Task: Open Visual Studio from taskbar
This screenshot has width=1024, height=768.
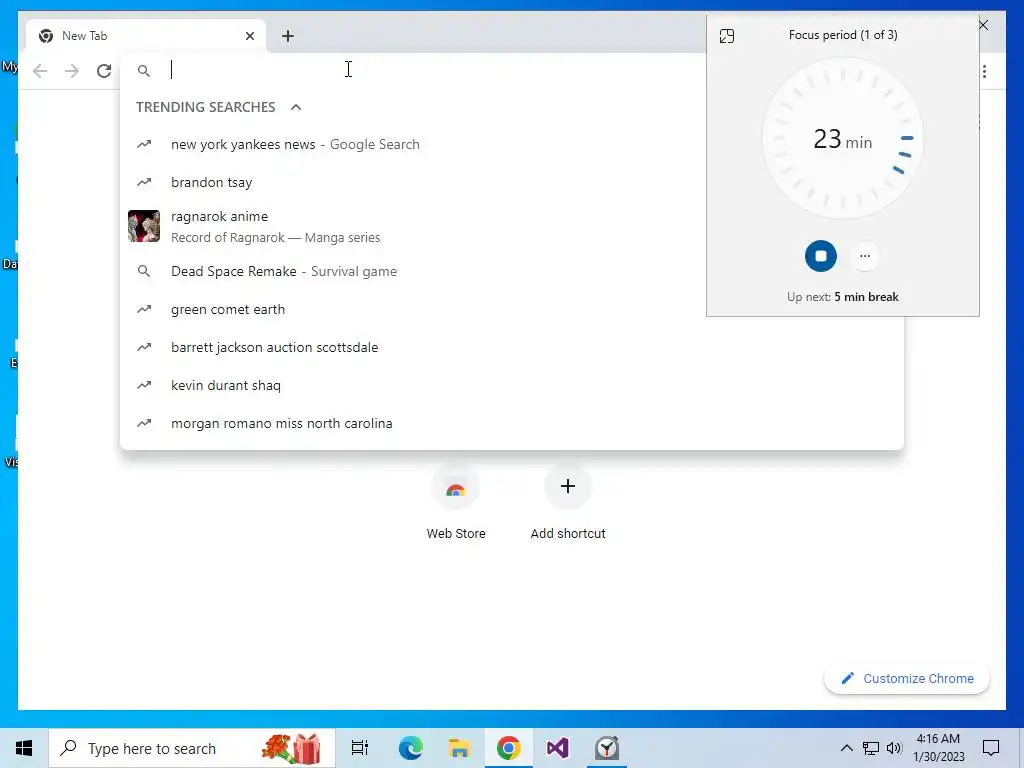Action: coord(558,748)
